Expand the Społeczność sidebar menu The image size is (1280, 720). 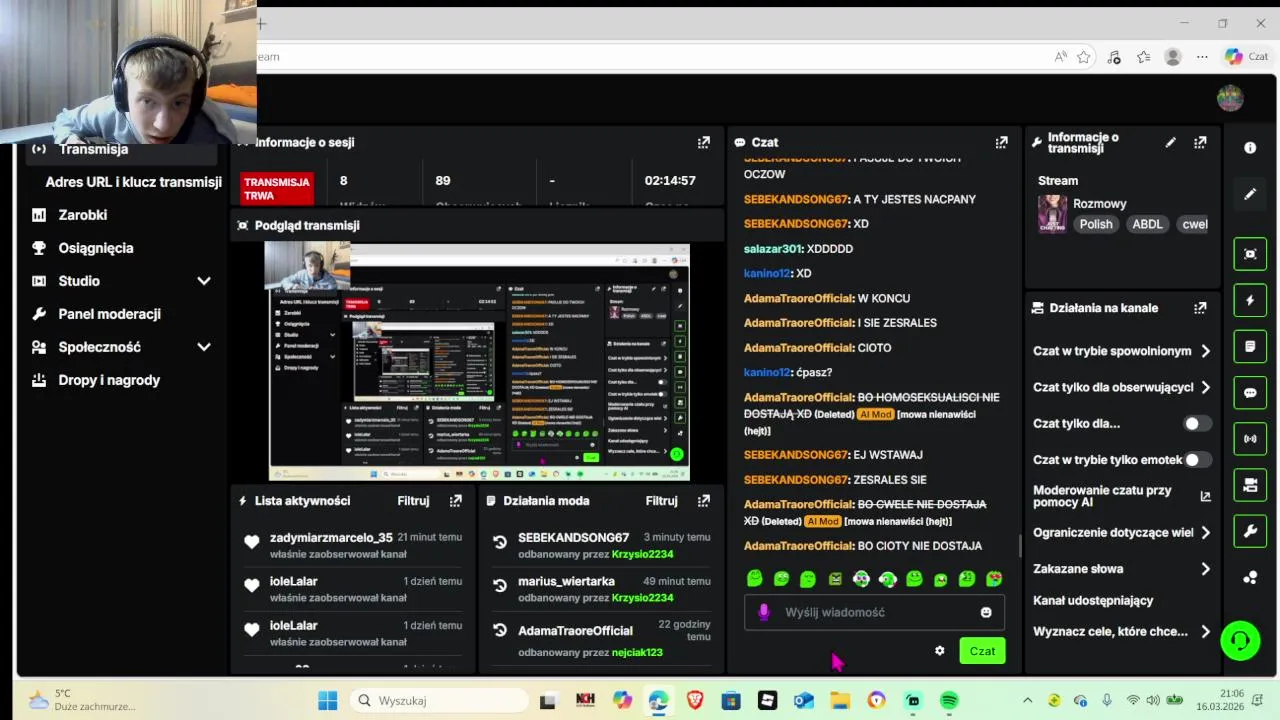coord(204,347)
